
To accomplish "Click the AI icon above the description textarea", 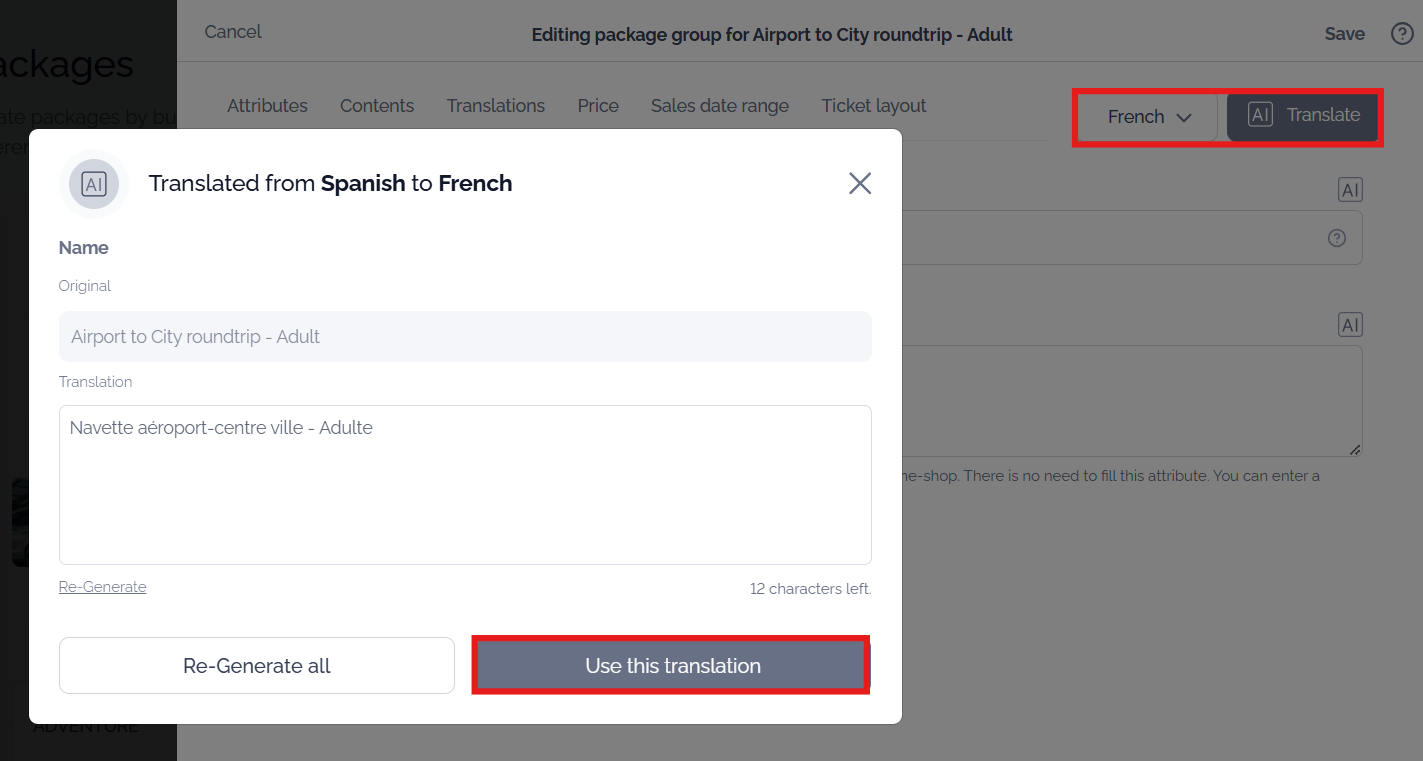I will pyautogui.click(x=1350, y=325).
